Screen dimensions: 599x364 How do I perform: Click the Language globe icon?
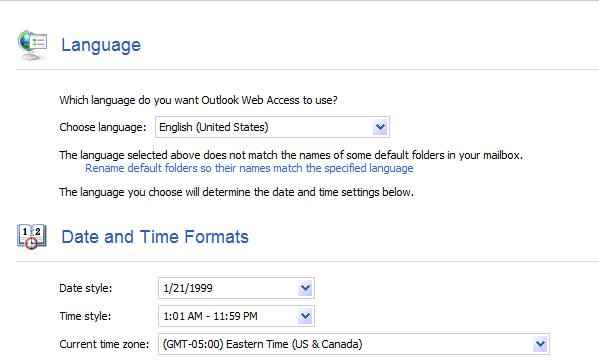pos(32,45)
